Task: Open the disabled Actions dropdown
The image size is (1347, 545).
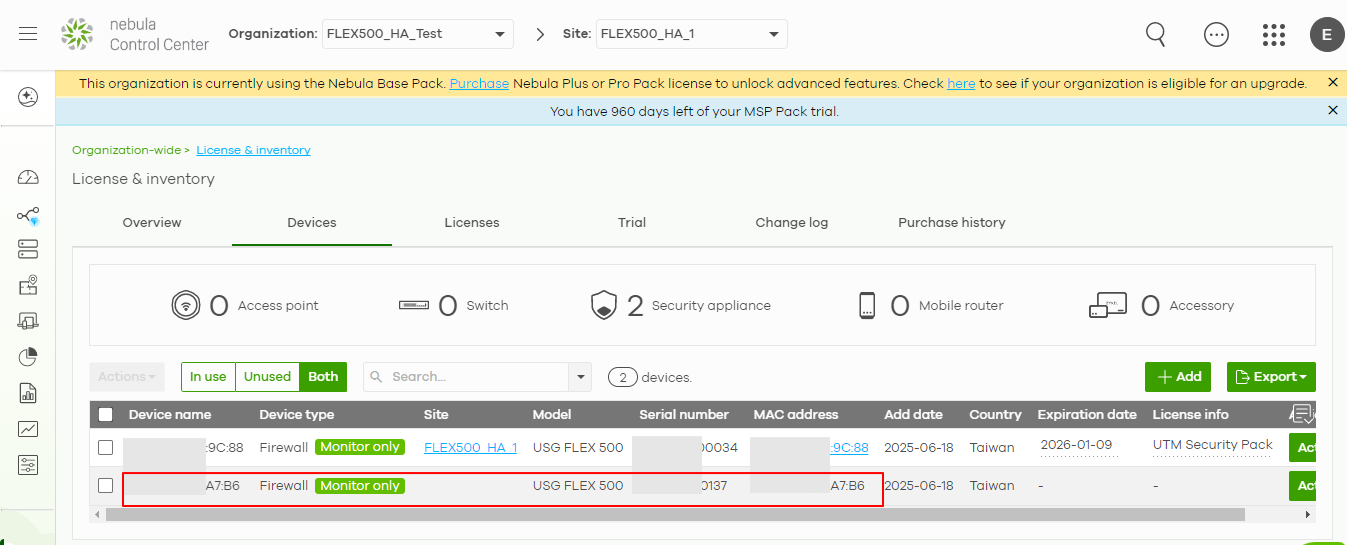Action: tap(127, 377)
